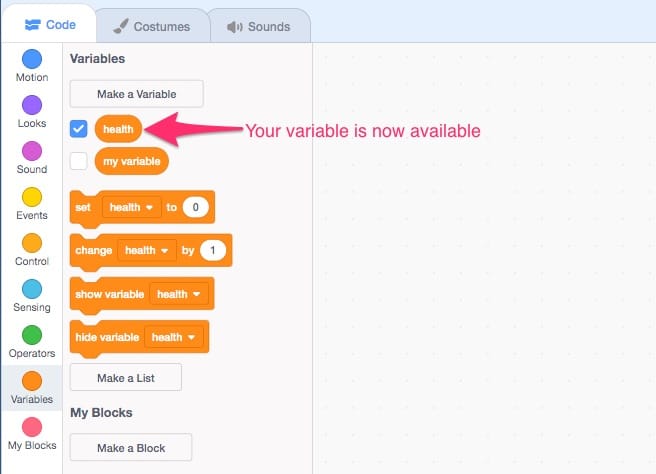This screenshot has width=656, height=474.
Task: Click the Make a List button
Action: coord(125,377)
